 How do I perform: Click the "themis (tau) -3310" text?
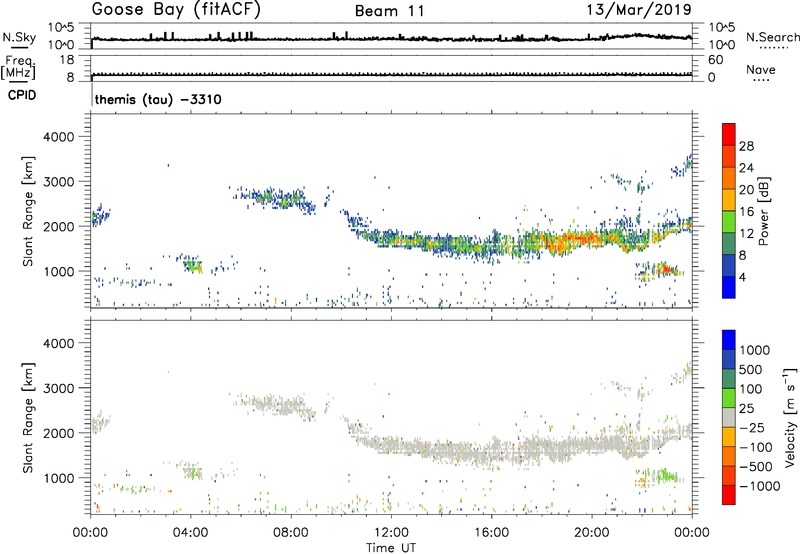coord(158,99)
